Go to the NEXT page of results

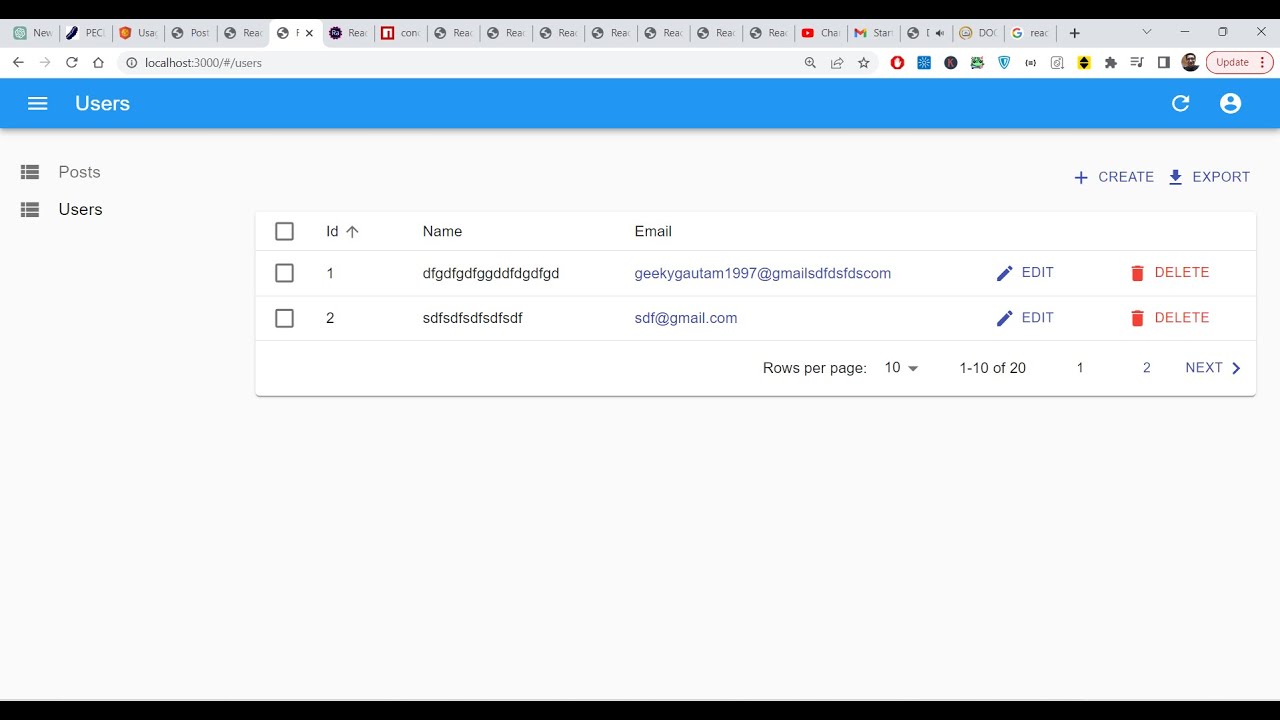pos(1213,368)
